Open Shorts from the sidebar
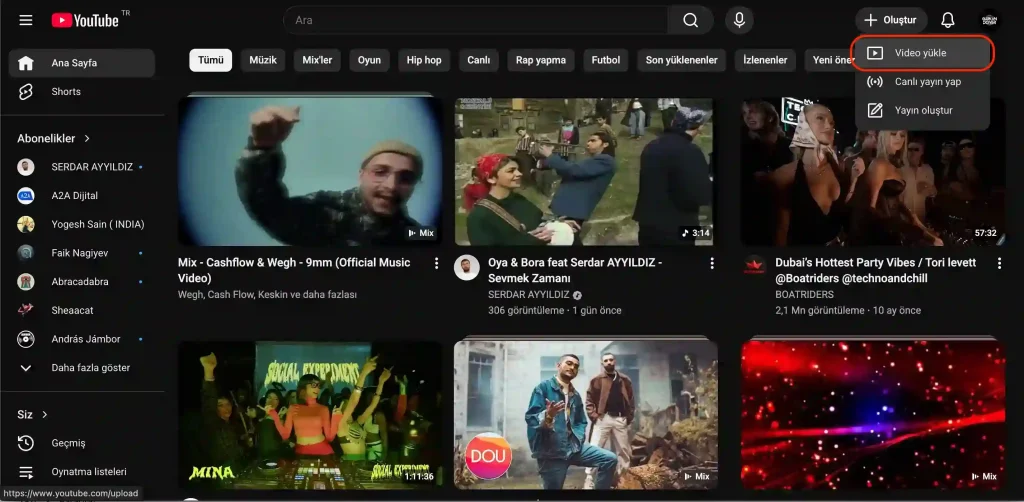1024x502 pixels. click(x=66, y=92)
